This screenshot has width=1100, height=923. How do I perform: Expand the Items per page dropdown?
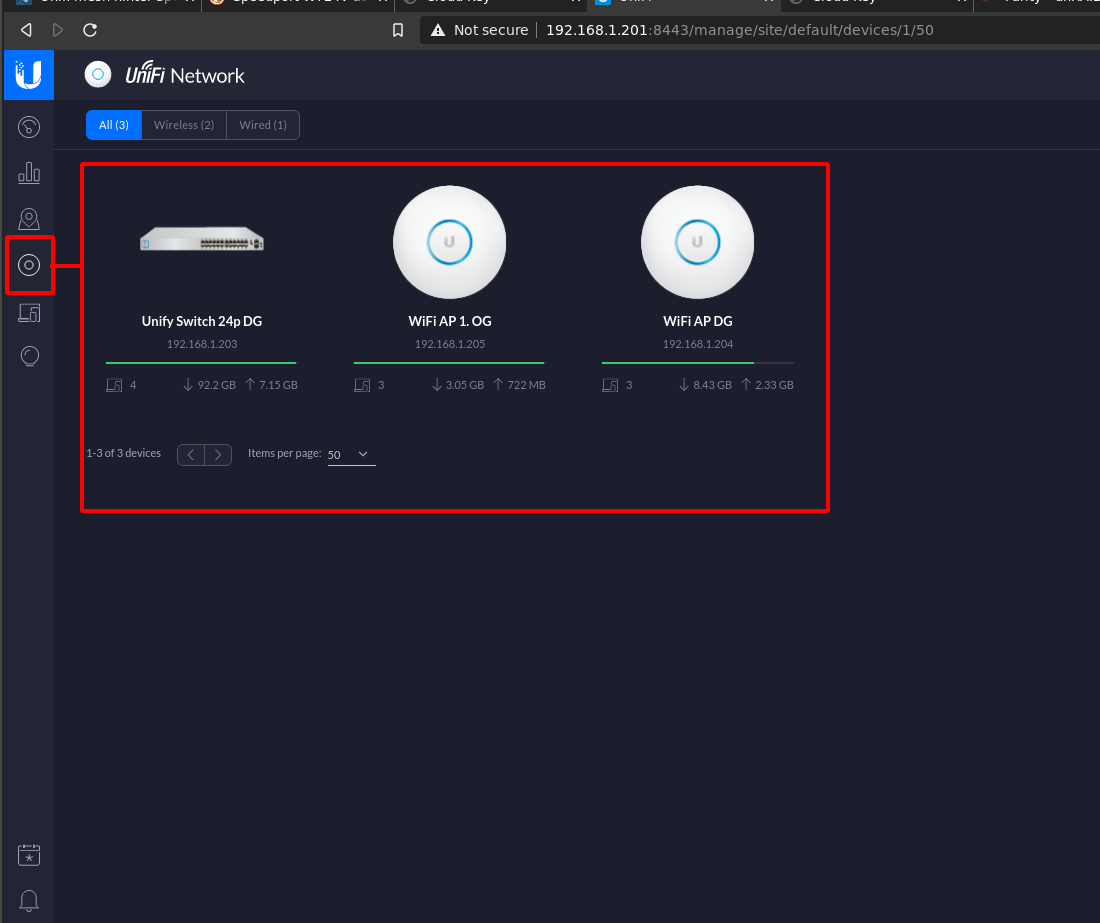click(351, 454)
